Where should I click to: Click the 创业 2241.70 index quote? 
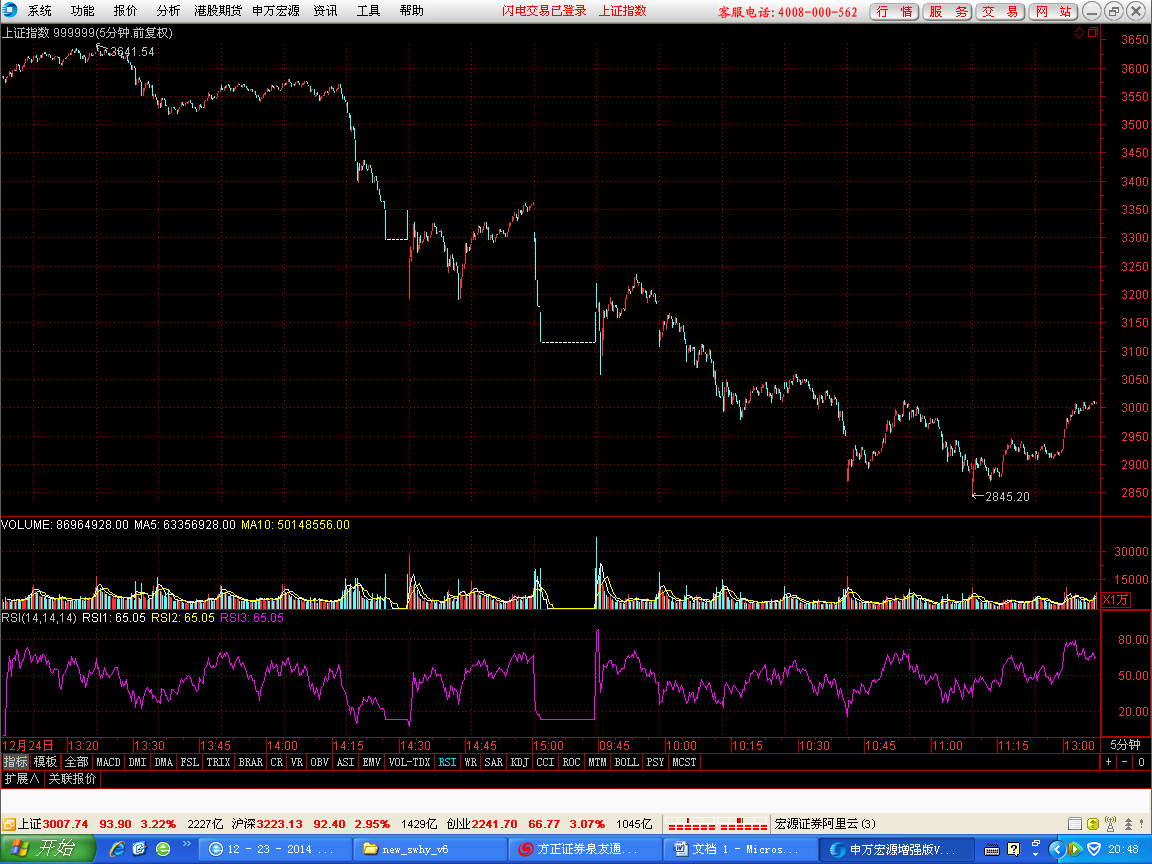[482, 824]
